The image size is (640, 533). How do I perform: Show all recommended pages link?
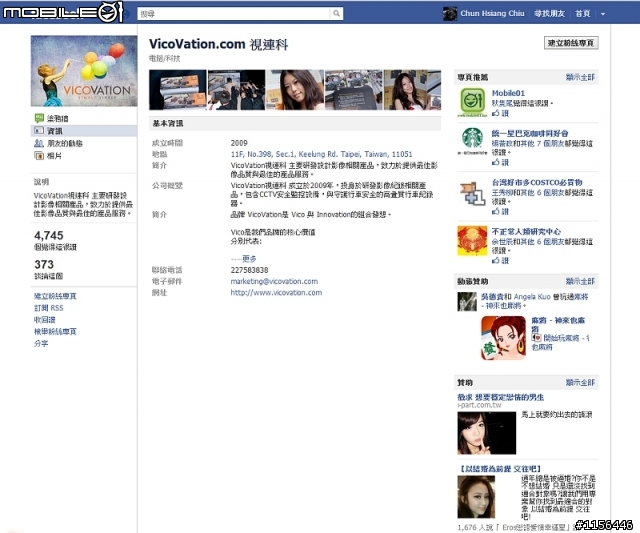(580, 77)
